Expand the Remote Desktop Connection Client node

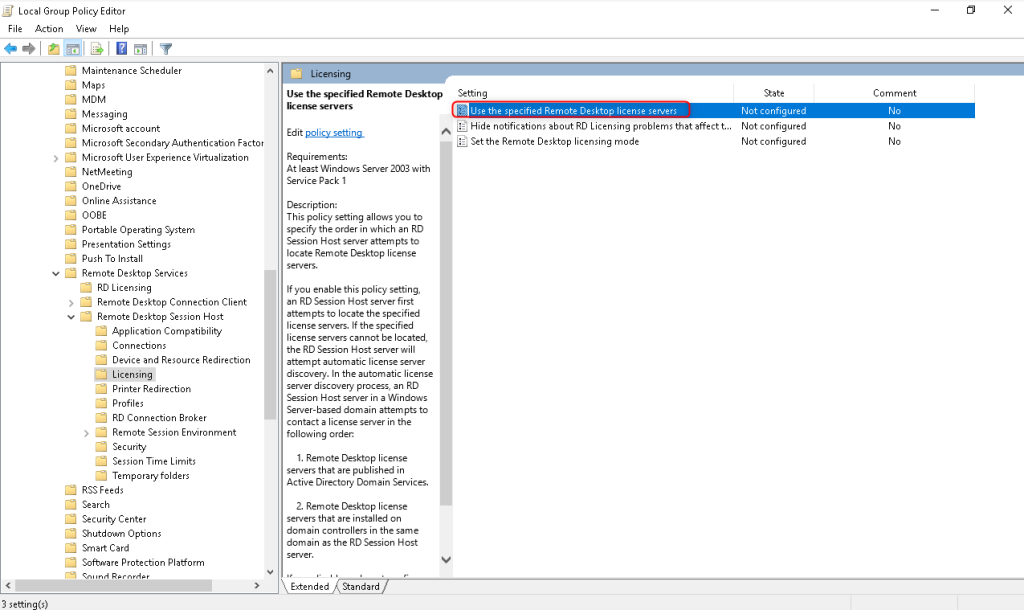coord(71,302)
